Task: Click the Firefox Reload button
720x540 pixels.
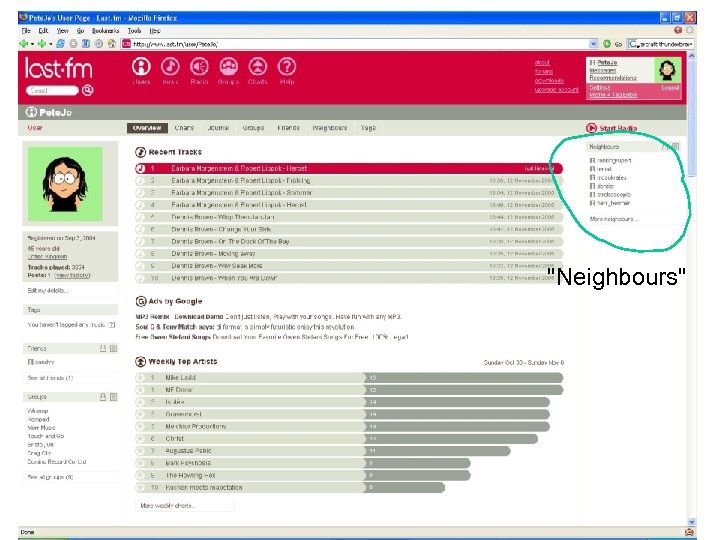Action: (x=61, y=44)
